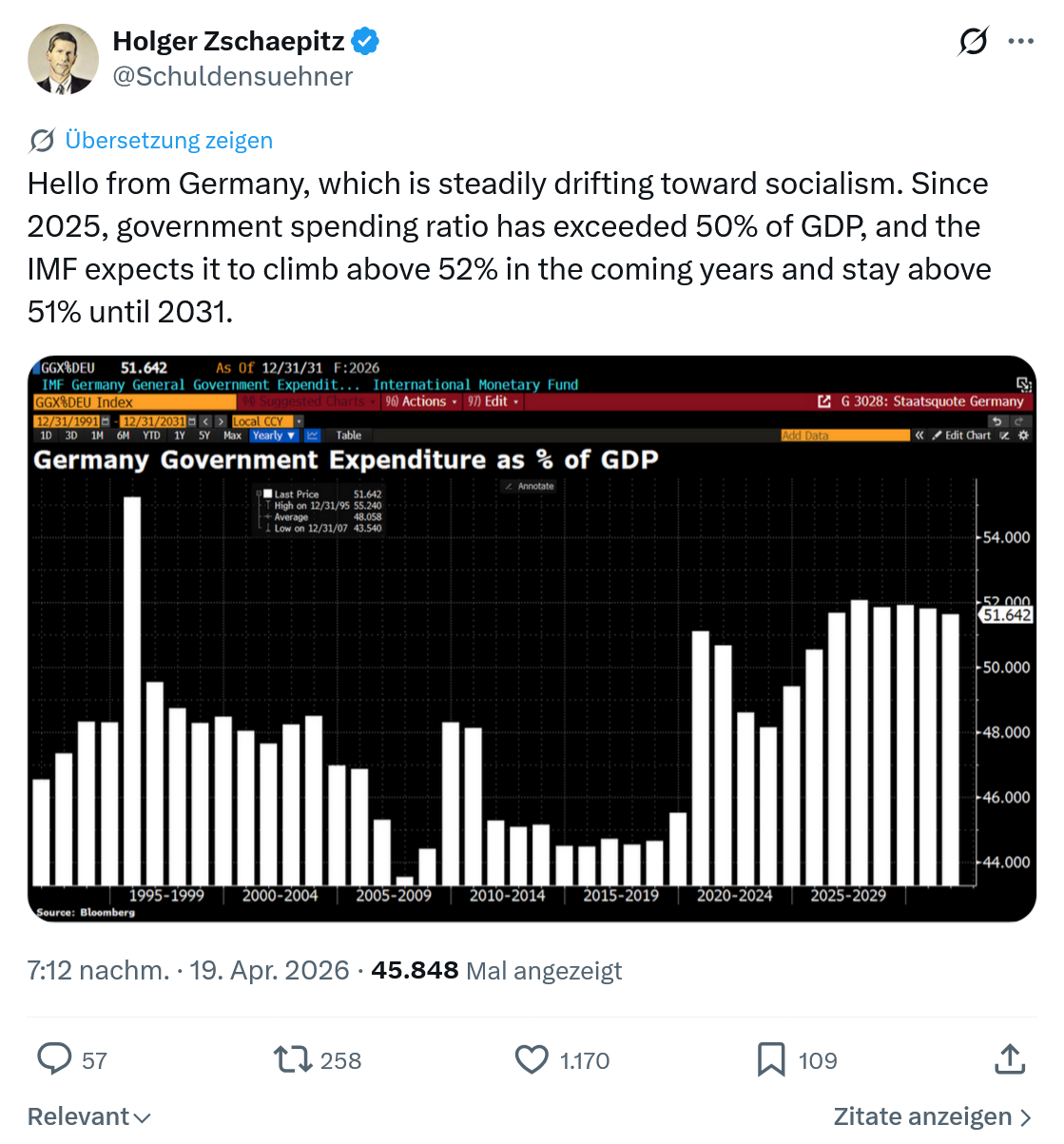The height and width of the screenshot is (1144, 1064).
Task: Open Zitate anzeigen link
Action: pos(933,1116)
